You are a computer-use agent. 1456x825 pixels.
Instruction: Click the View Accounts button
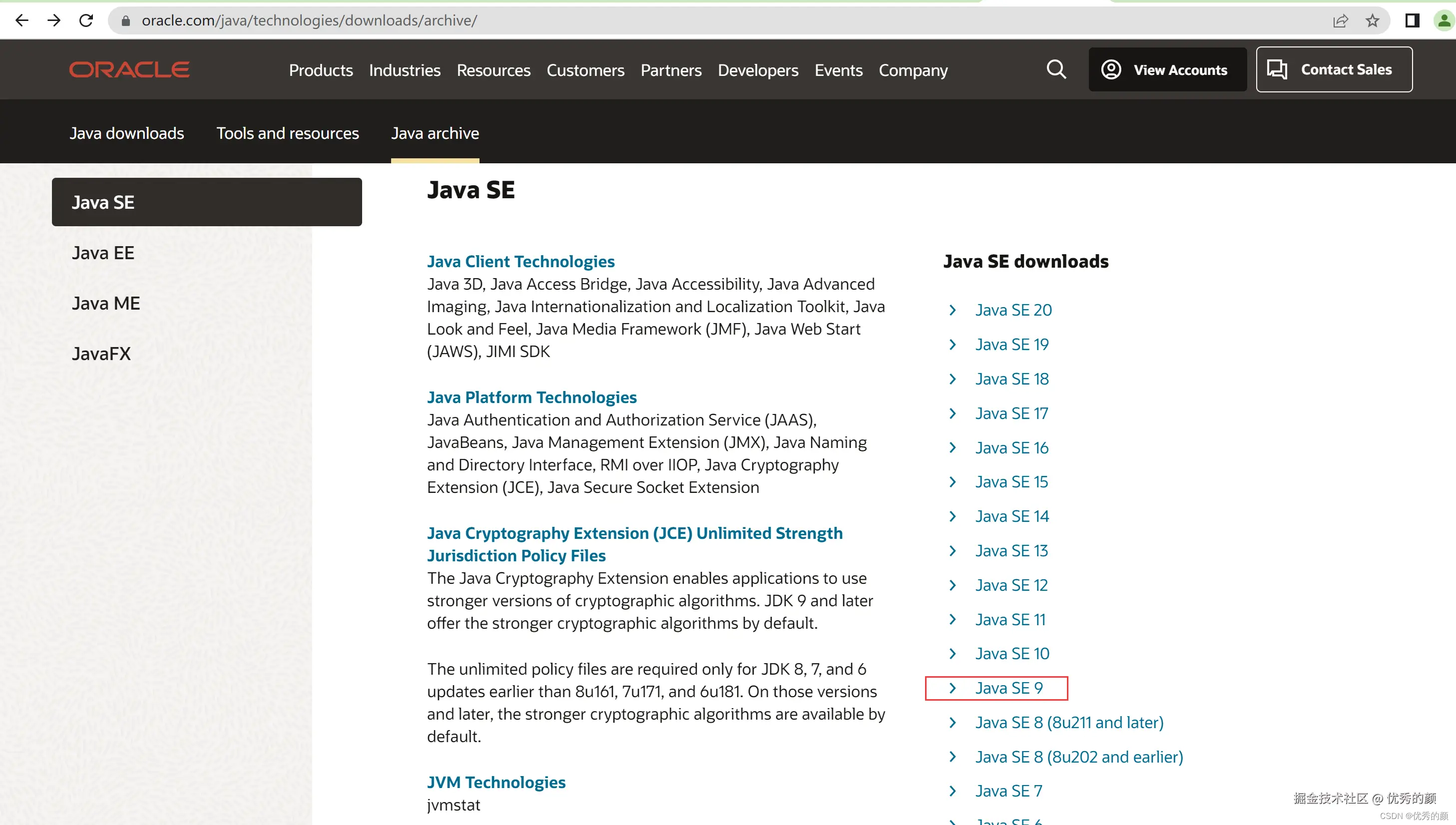[x=1167, y=70]
